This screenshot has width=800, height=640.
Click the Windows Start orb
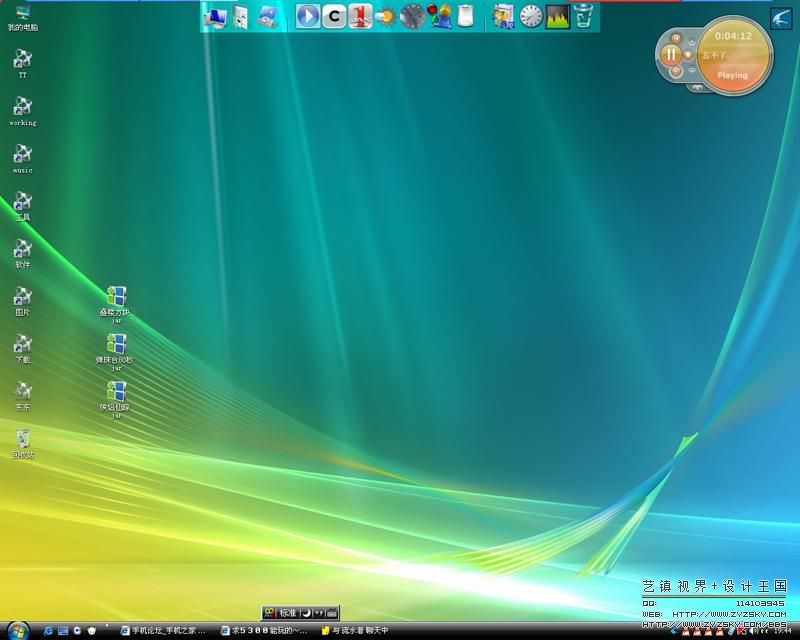pos(18,630)
